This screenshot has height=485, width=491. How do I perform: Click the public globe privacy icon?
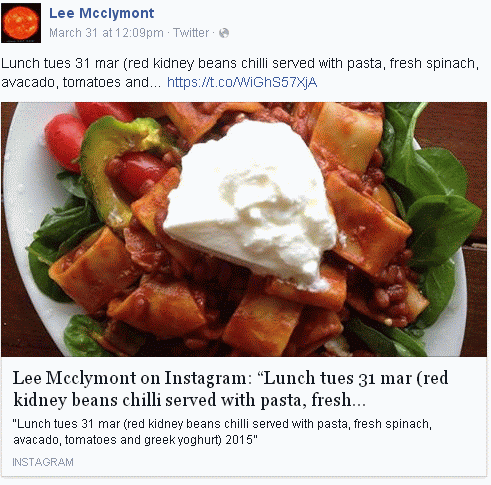click(224, 33)
